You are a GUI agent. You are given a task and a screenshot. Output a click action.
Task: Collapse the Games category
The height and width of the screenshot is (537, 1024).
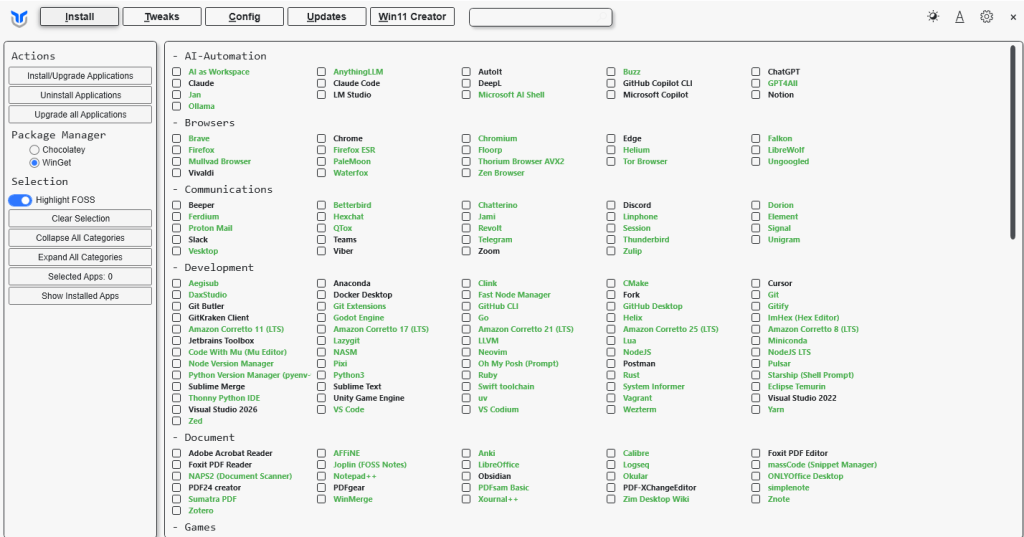pyautogui.click(x=193, y=527)
